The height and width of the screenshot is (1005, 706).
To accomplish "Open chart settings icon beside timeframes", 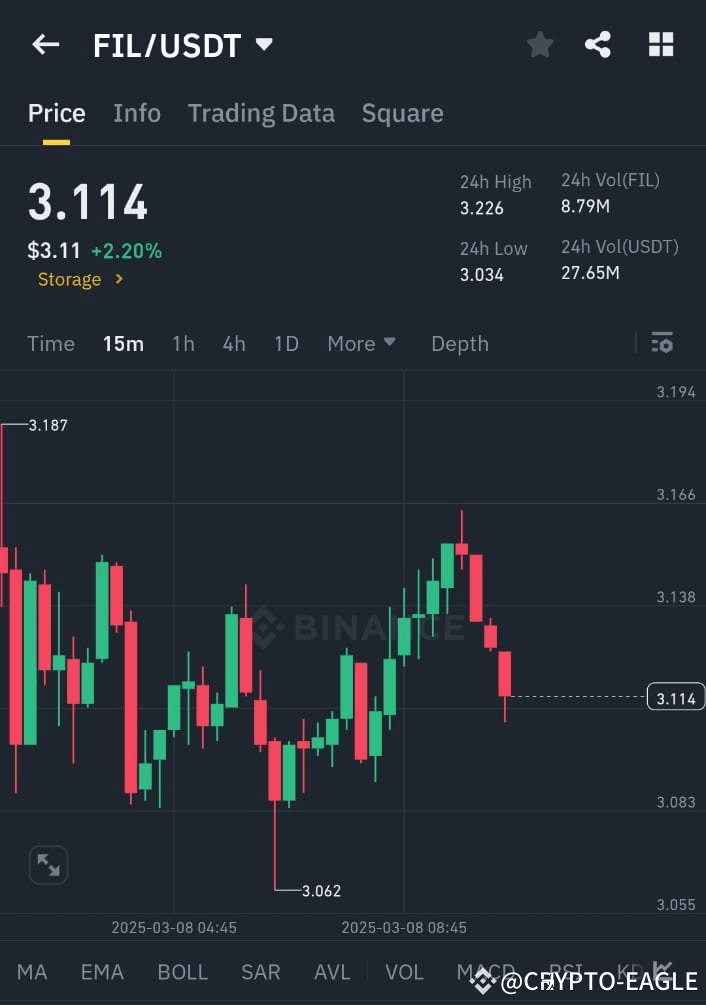I will [662, 343].
